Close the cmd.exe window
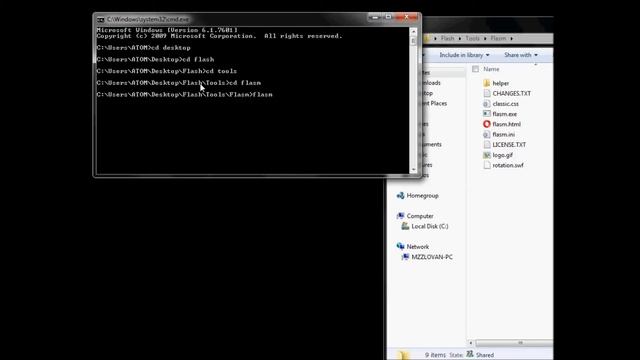This screenshot has width=640, height=360. 407,17
